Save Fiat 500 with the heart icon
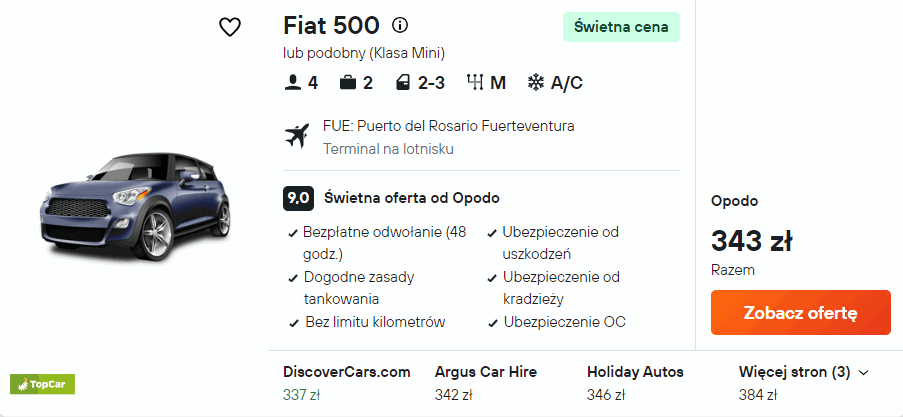Screen dimensions: 903x417 click(230, 28)
